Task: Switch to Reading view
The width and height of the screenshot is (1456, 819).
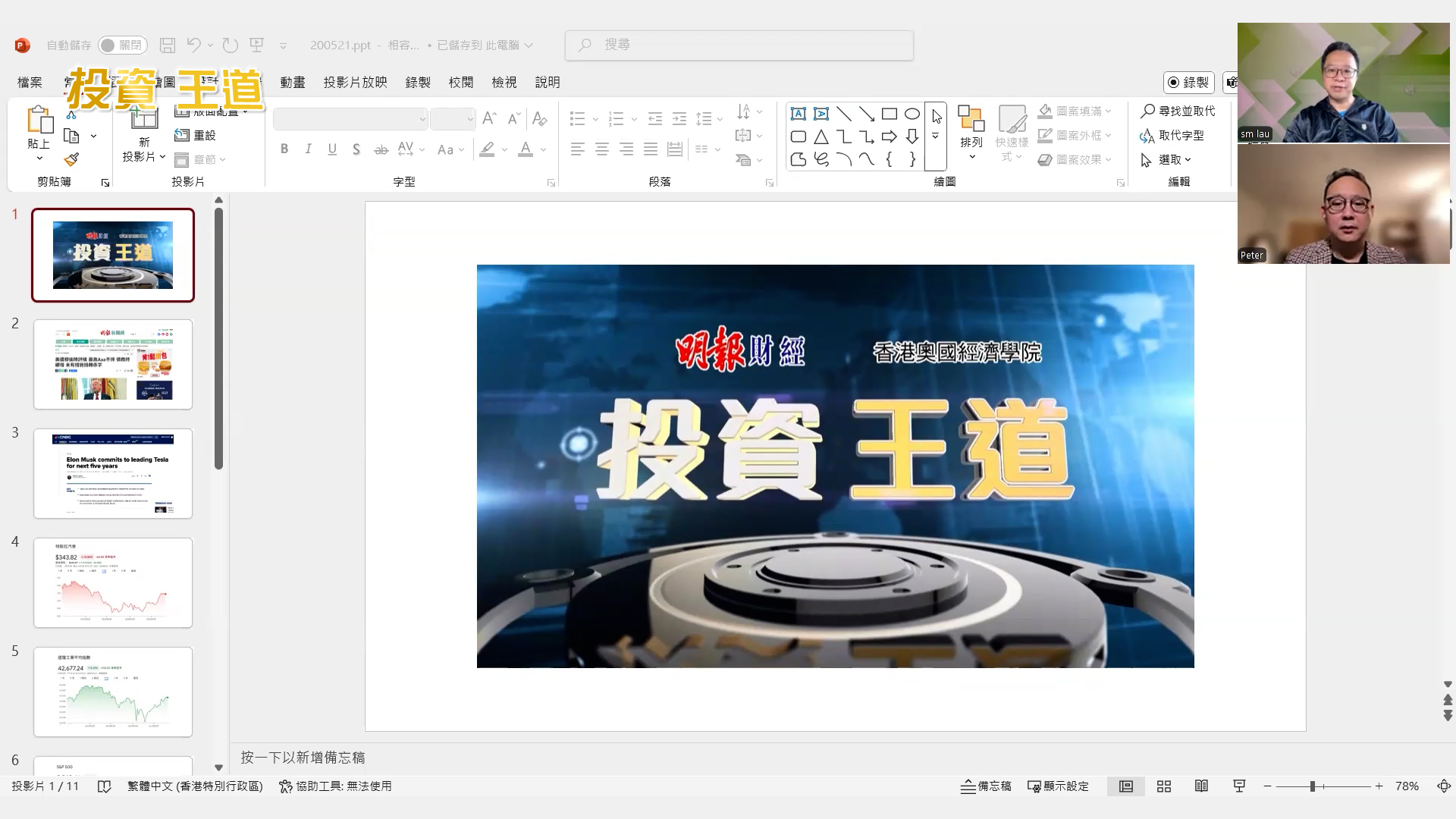Action: (x=1202, y=786)
